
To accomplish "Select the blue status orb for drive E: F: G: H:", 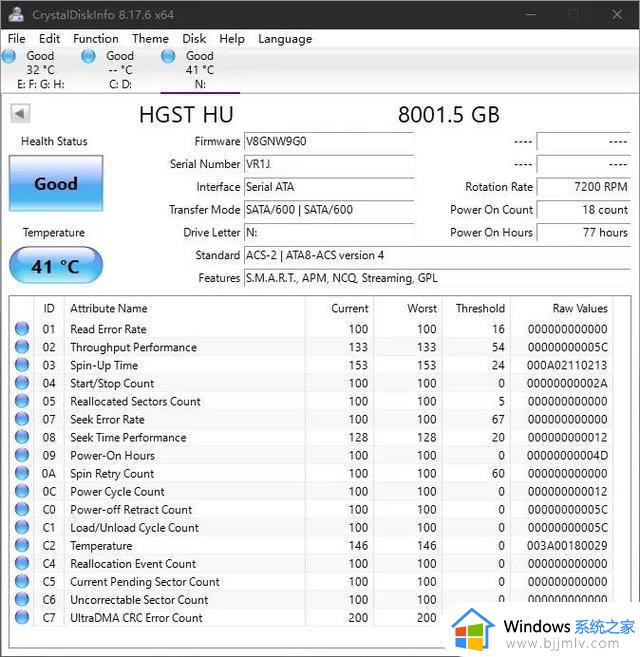I will point(9,56).
